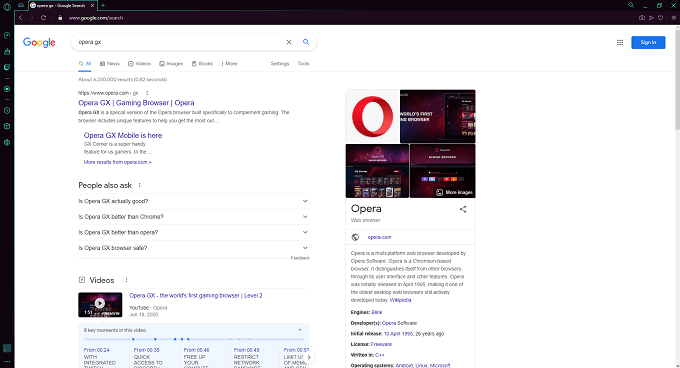The width and height of the screenshot is (680, 368).
Task: Share the Opera knowledge panel
Action: click(x=463, y=209)
